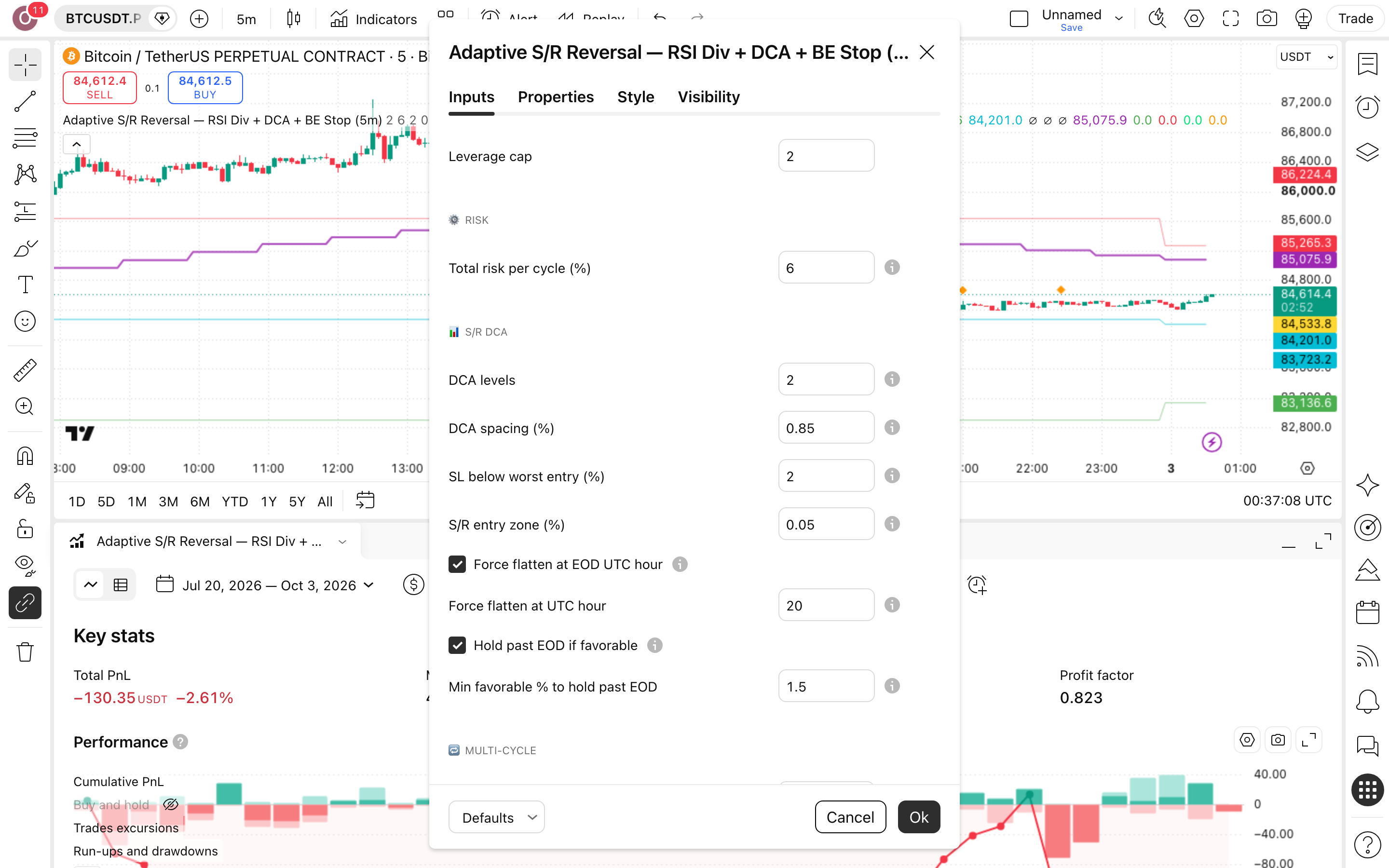This screenshot has width=1389, height=868.
Task: Activate the magnet snap mode icon
Action: click(x=25, y=456)
